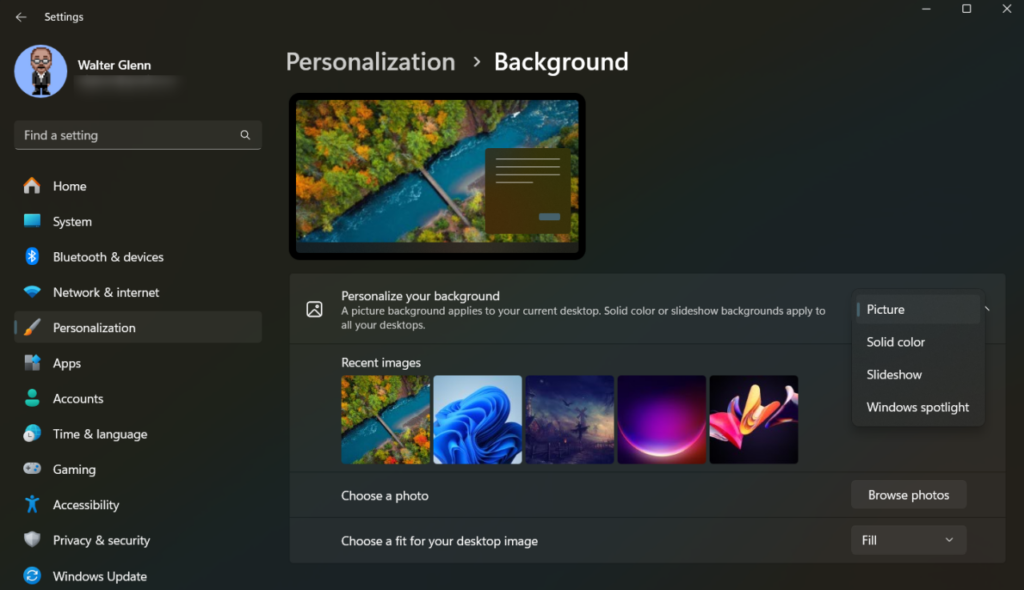1024x590 pixels.
Task: Click Personalization breadcrumb link
Action: pos(370,62)
